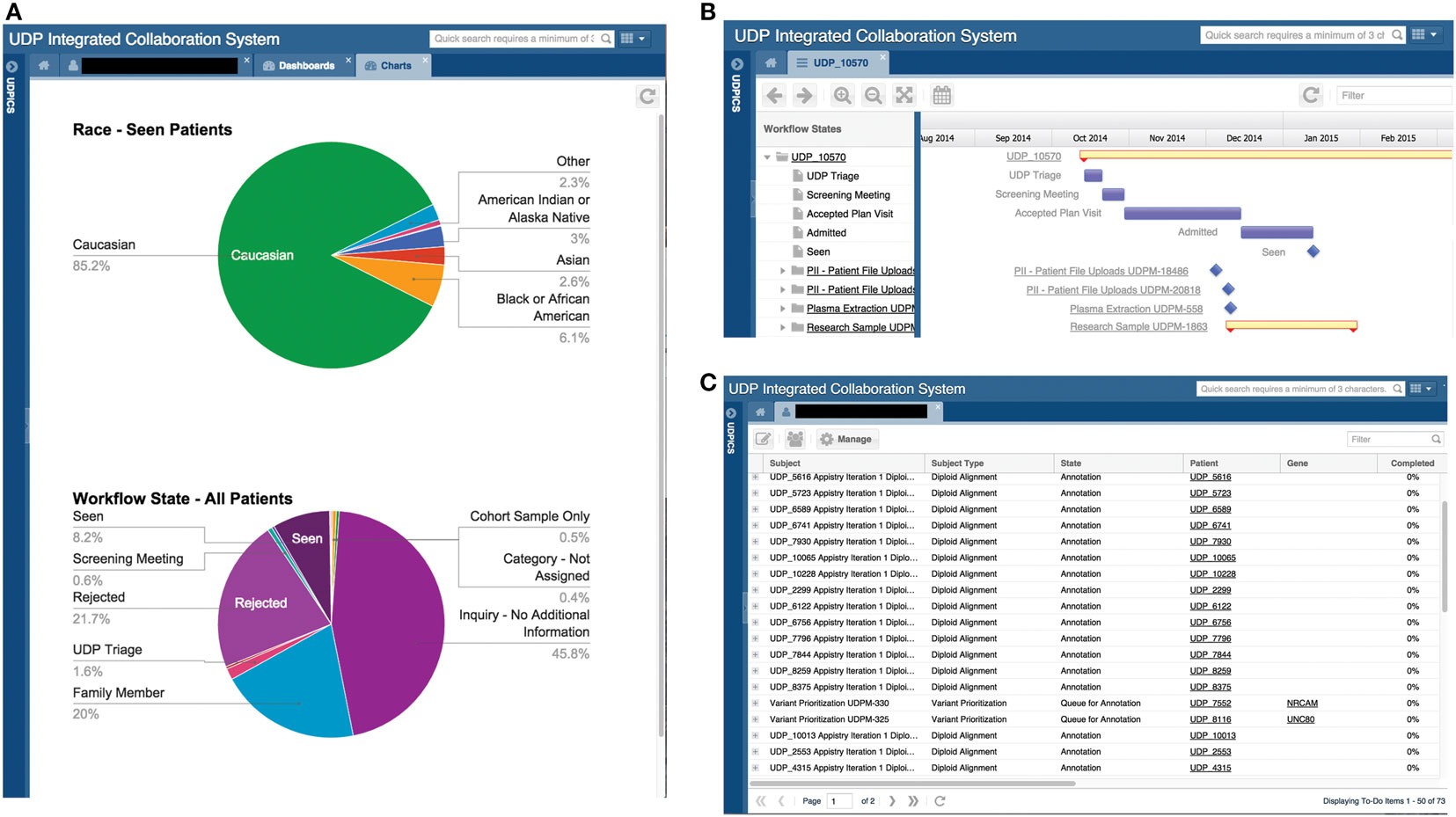This screenshot has height=817, width=1456.
Task: Go to next page in panel C
Action: pyautogui.click(x=892, y=801)
